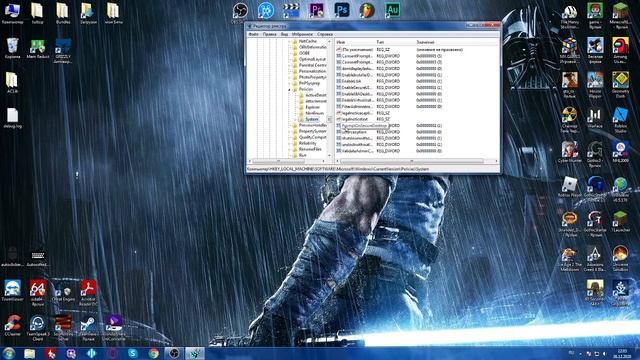Viewport: 640px width, 360px height.
Task: Select the Корзина recycle bin icon
Action: [12, 48]
